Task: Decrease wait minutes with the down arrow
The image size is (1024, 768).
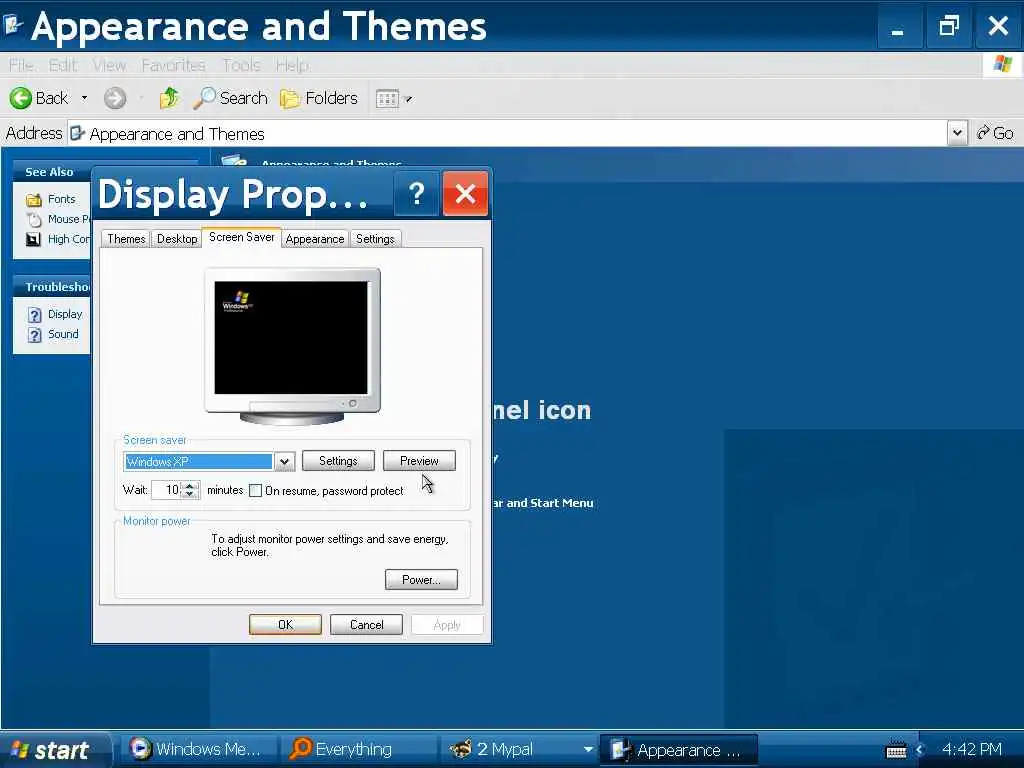Action: pyautogui.click(x=190, y=494)
